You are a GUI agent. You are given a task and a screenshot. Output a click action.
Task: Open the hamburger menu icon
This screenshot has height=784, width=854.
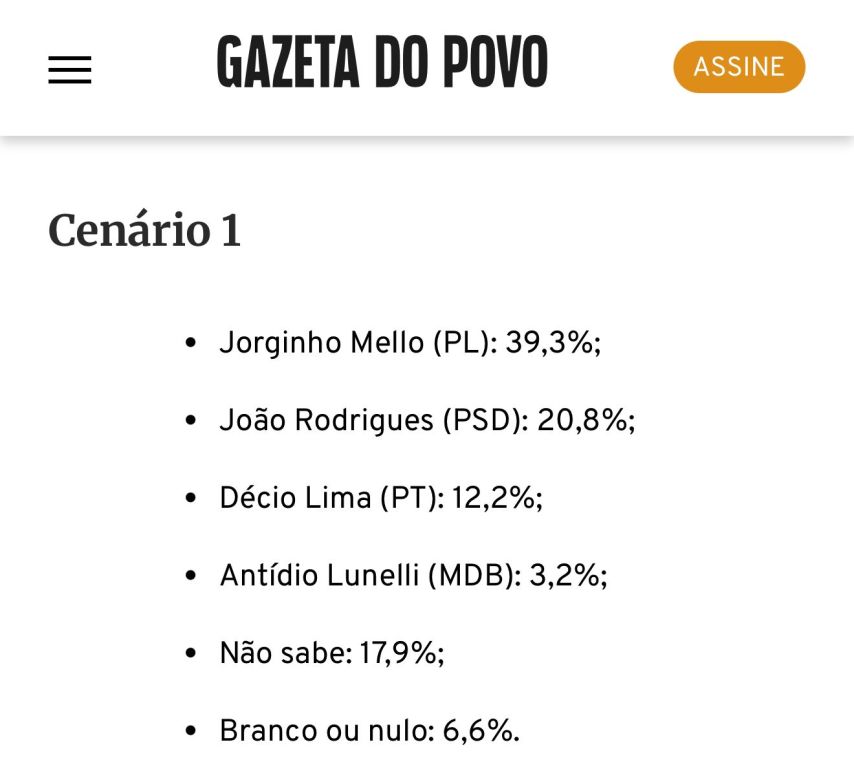[x=70, y=70]
